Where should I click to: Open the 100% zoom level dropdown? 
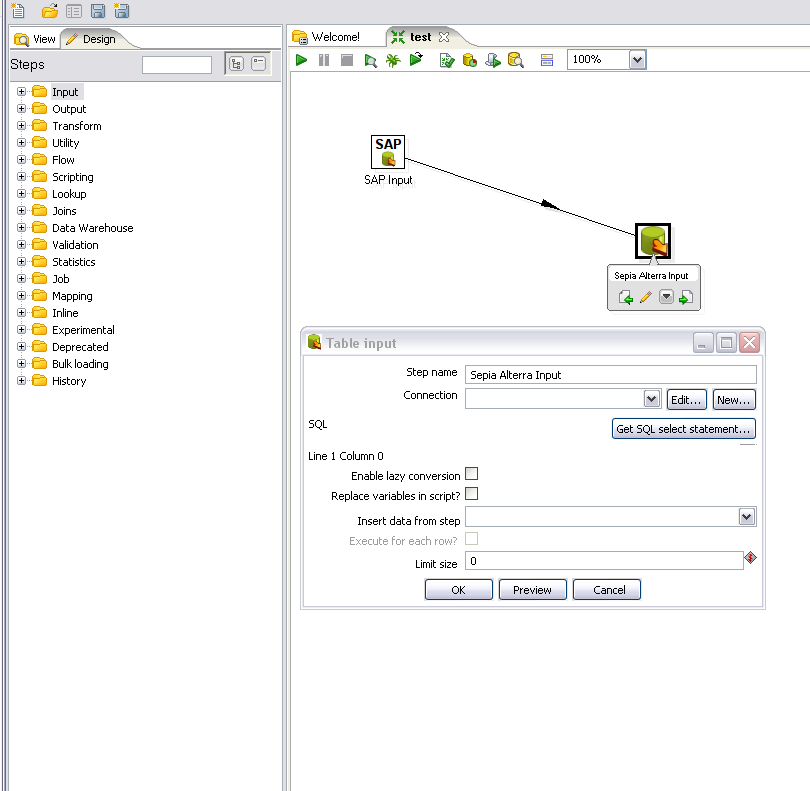pos(637,60)
